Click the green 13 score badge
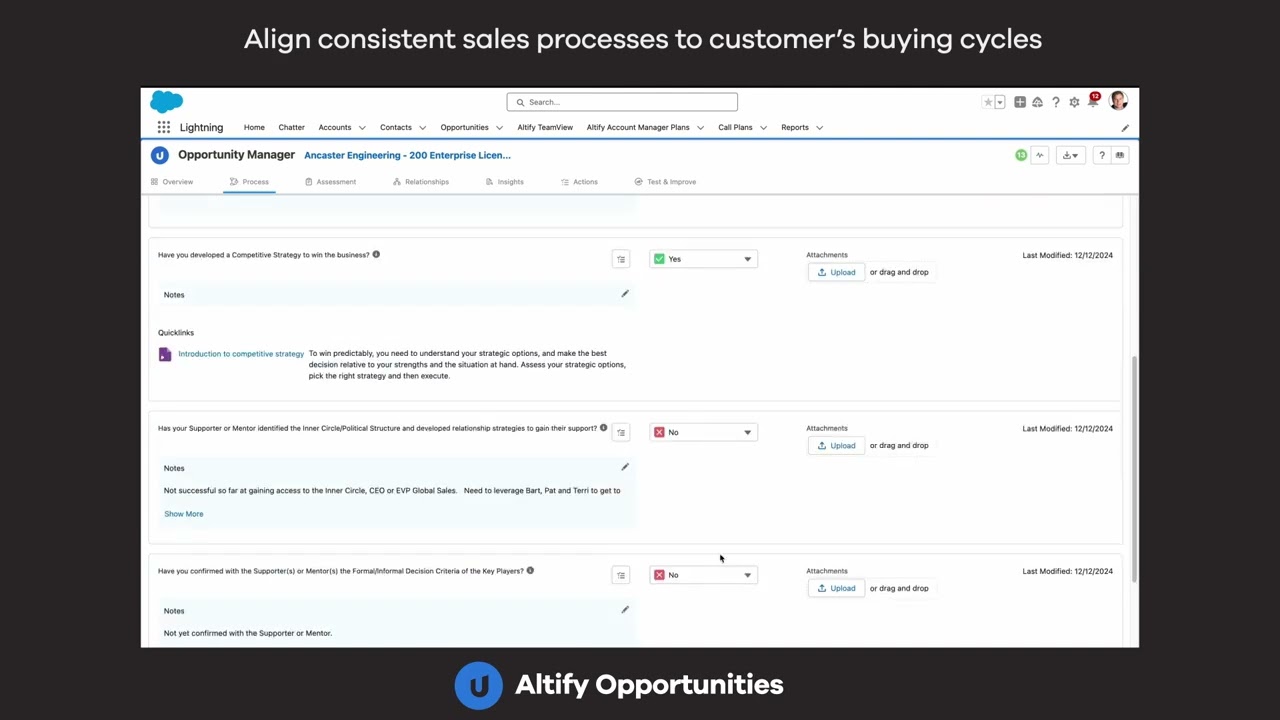 1021,155
